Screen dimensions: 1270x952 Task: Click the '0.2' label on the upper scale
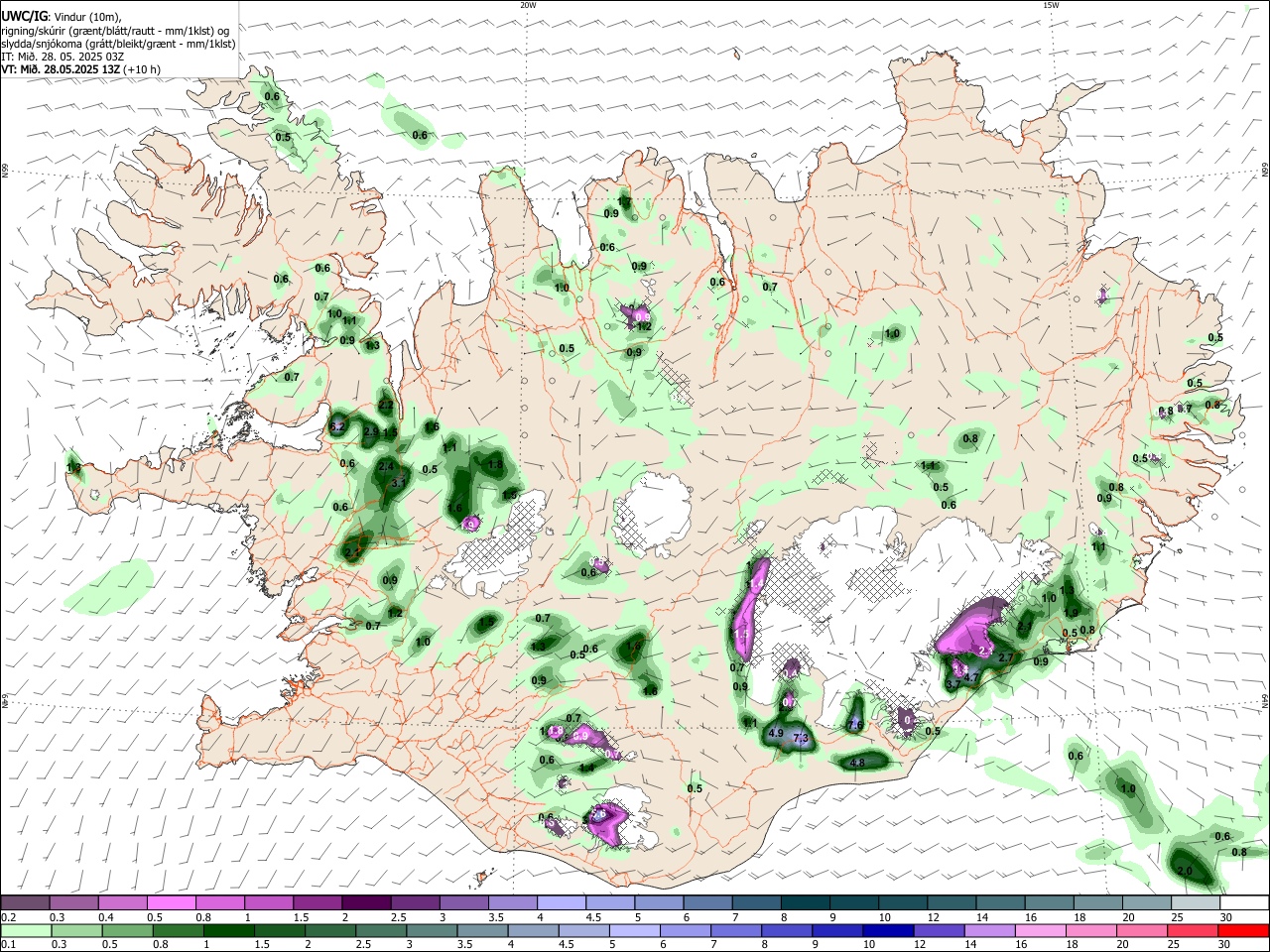[x=8, y=917]
